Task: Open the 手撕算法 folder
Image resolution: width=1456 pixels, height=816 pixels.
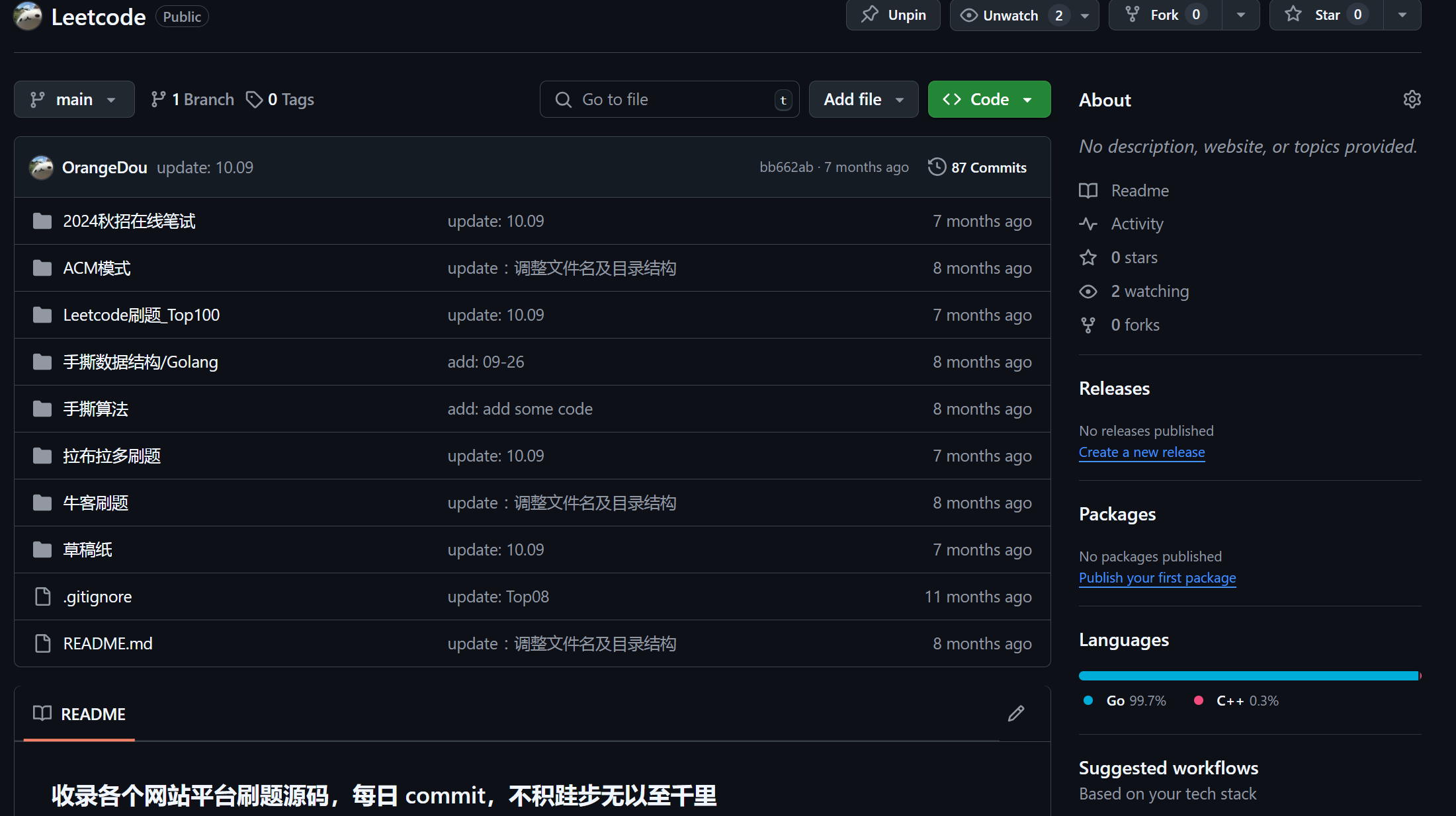Action: [x=95, y=409]
